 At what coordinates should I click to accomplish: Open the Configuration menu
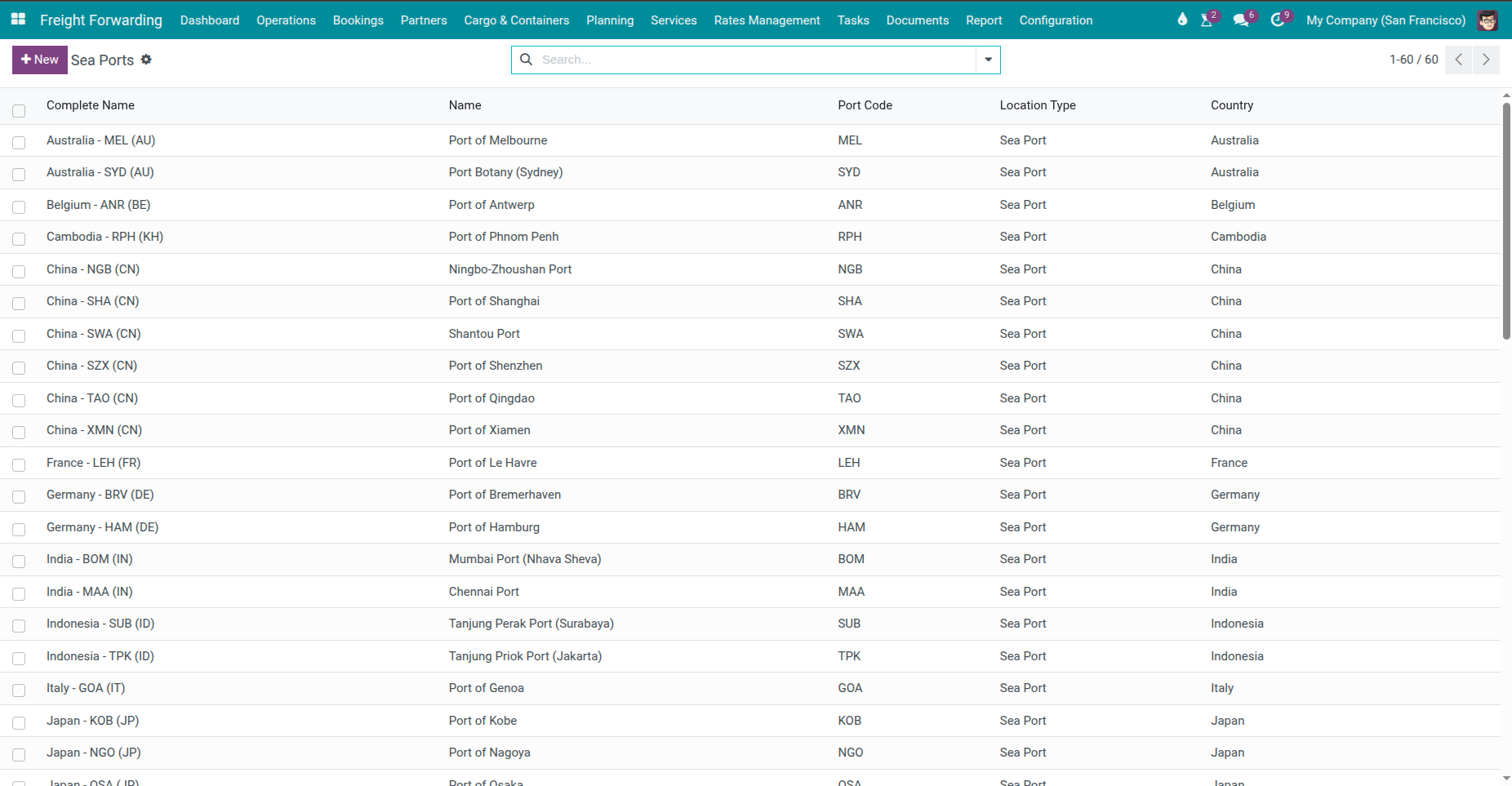pyautogui.click(x=1056, y=20)
